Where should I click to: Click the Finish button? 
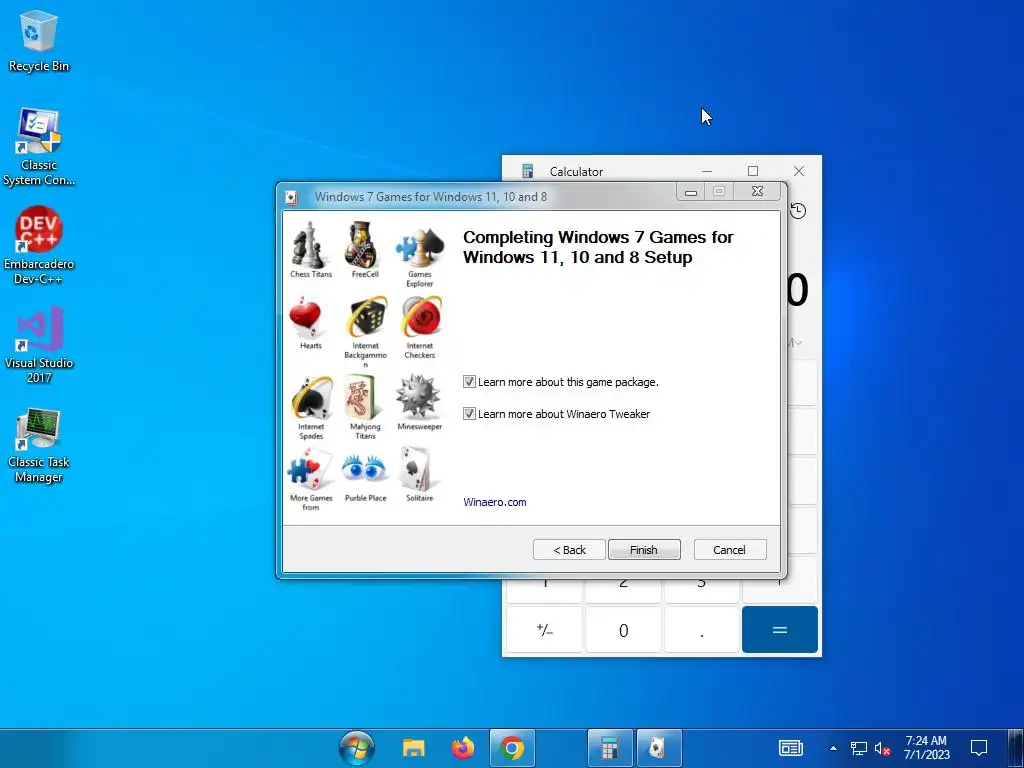coord(644,550)
